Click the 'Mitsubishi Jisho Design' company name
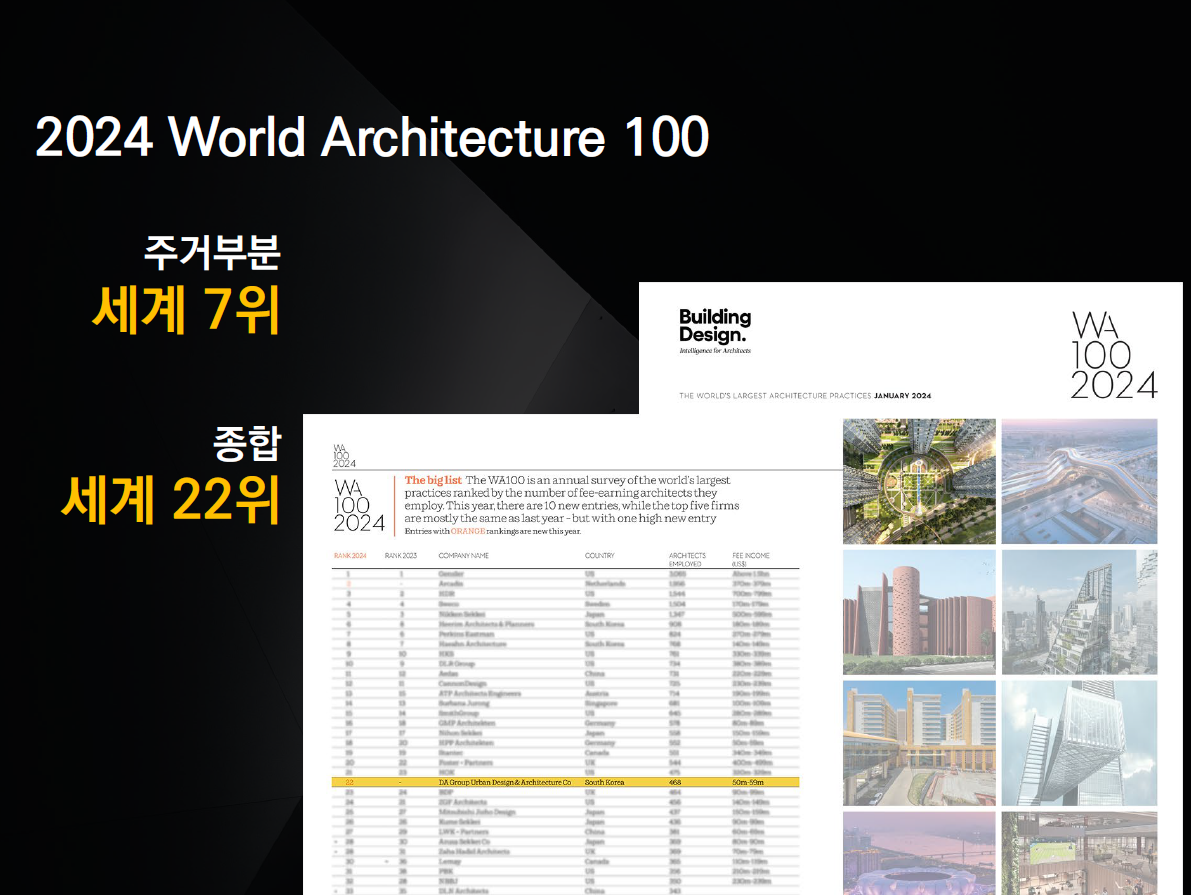Screen dimensions: 1191x895 click(x=477, y=811)
